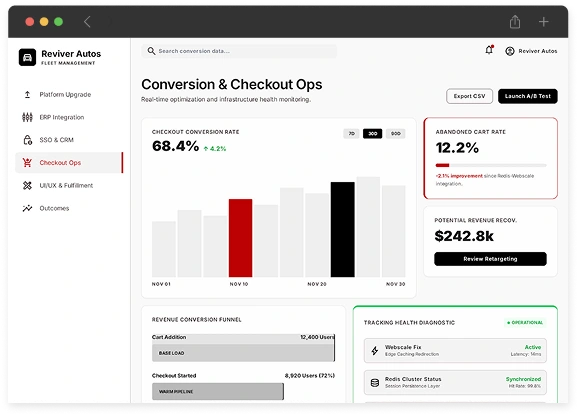Click the Tracking Health Diagnostic title

[409, 323]
